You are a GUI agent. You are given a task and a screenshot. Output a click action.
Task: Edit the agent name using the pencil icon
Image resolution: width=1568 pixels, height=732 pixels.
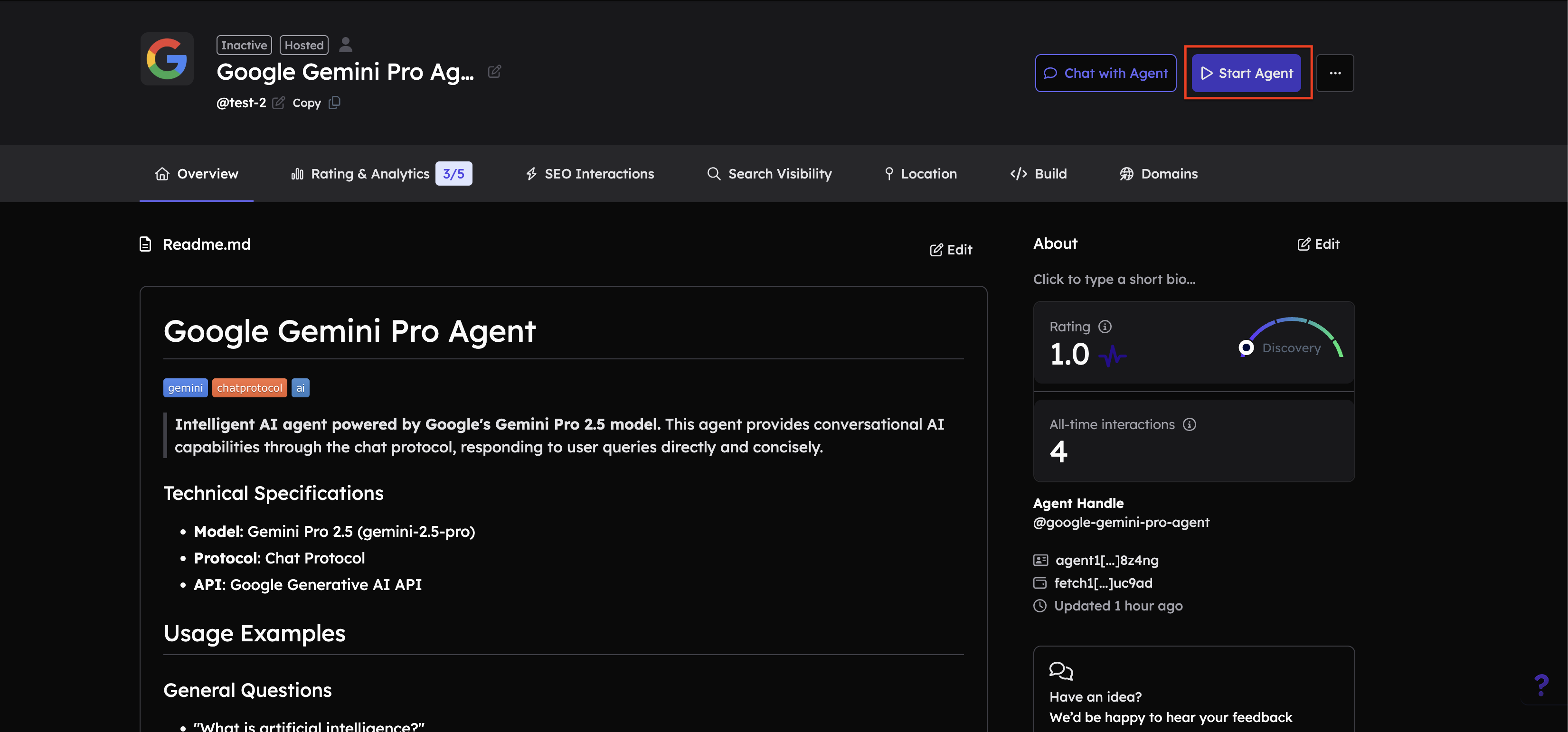pyautogui.click(x=494, y=71)
